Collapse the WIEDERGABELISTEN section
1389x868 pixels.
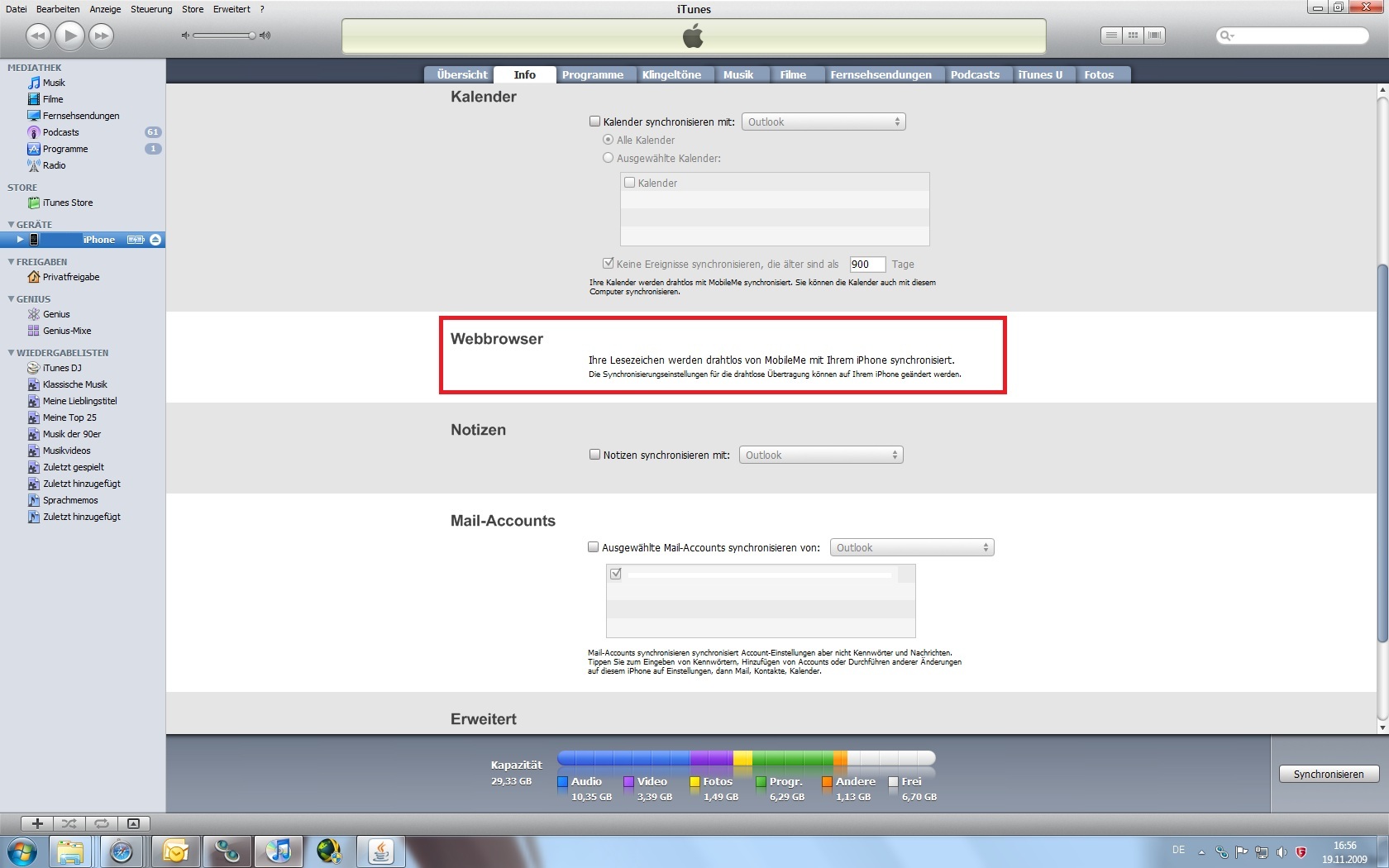click(x=12, y=353)
